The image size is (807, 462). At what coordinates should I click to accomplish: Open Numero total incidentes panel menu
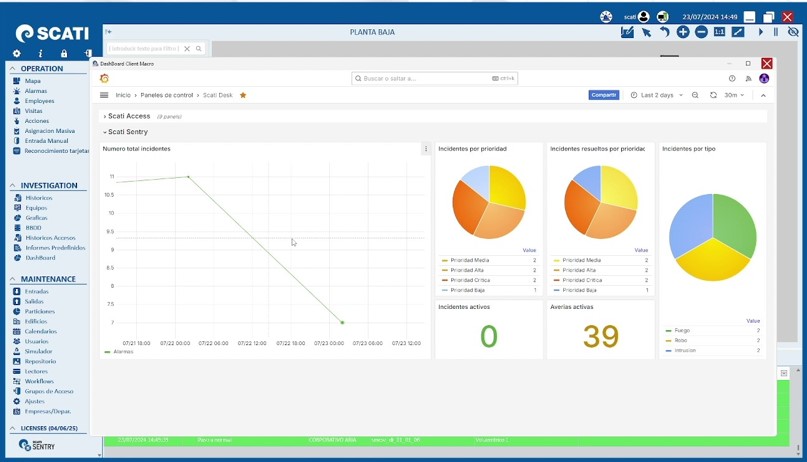(x=426, y=149)
